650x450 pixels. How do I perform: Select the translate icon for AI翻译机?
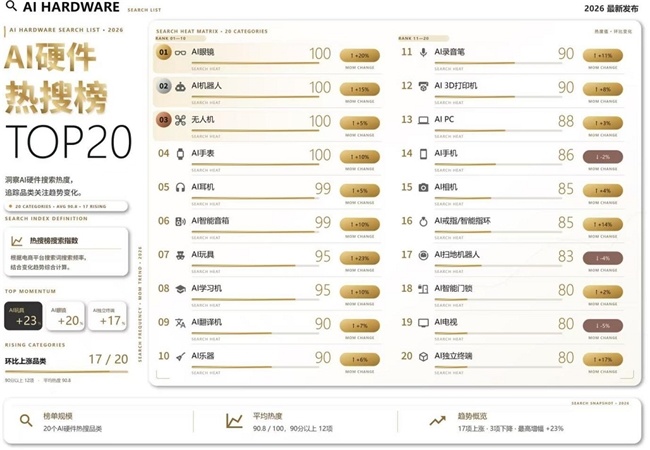180,323
